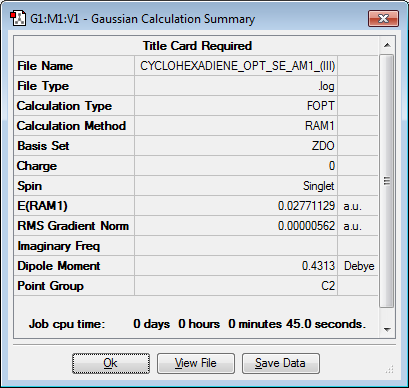Viewport: 409px width, 388px height.
Task: Click the Ok button
Action: (111, 363)
